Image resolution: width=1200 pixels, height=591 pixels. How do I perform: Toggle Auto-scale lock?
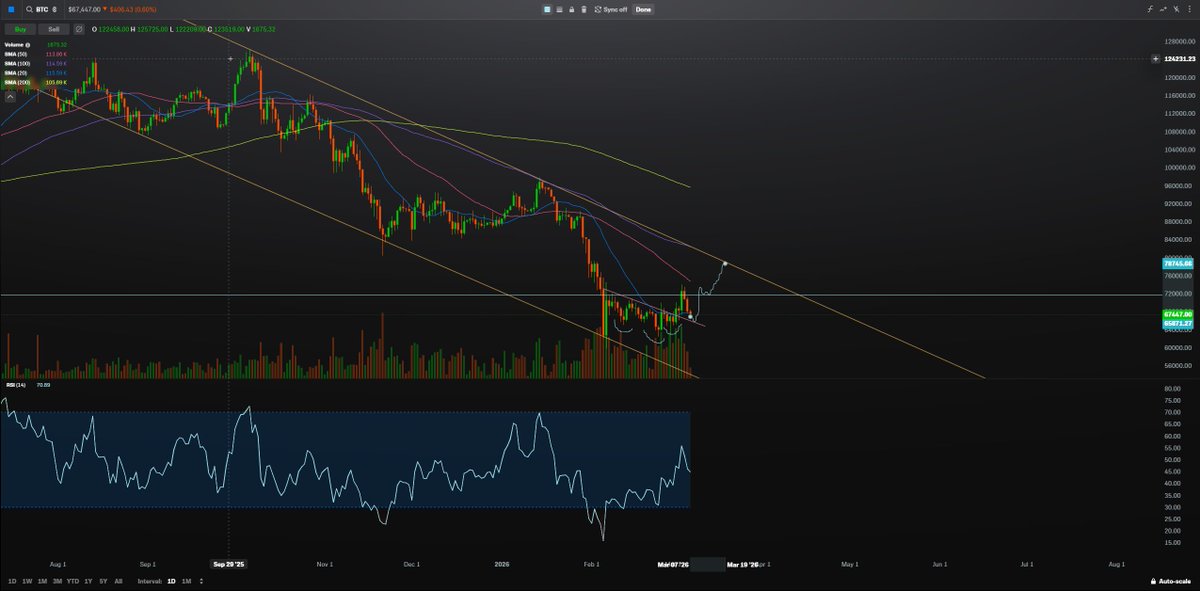pos(1171,581)
